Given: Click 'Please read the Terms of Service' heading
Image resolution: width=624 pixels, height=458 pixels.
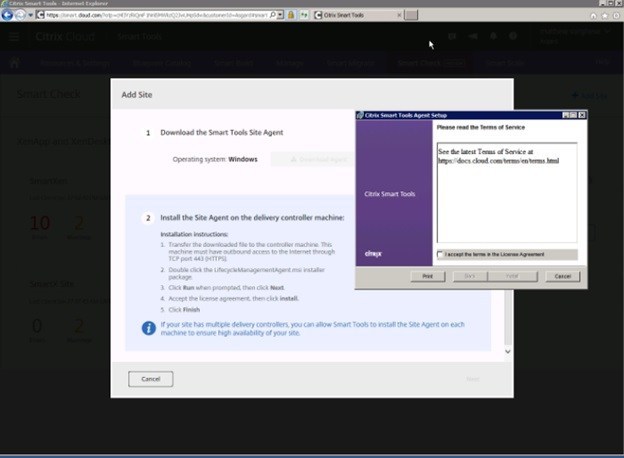Looking at the screenshot, I should pyautogui.click(x=481, y=127).
